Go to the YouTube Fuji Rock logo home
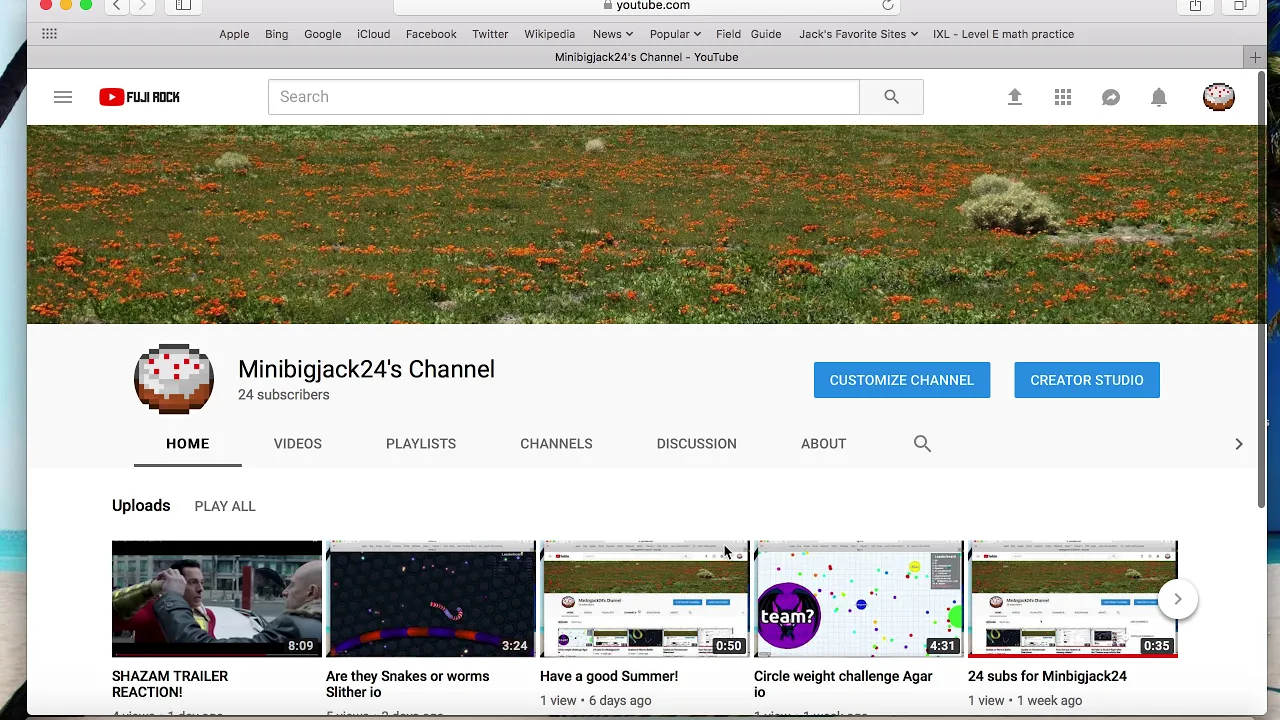 [139, 97]
